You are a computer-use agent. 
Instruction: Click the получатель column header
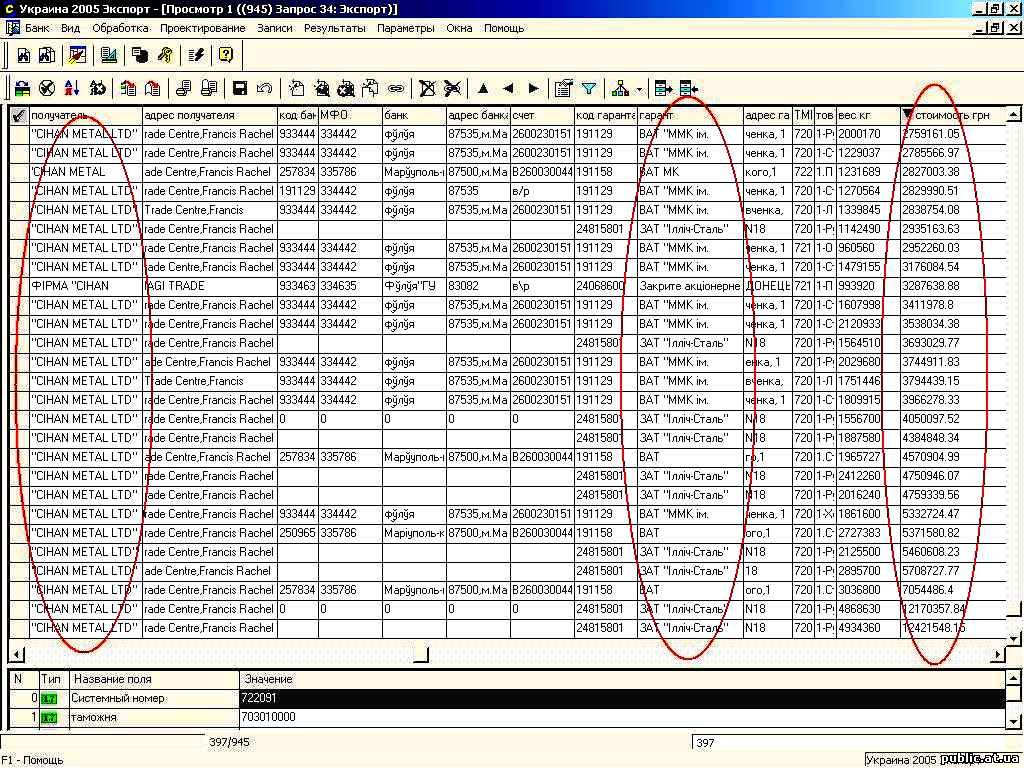(85, 115)
